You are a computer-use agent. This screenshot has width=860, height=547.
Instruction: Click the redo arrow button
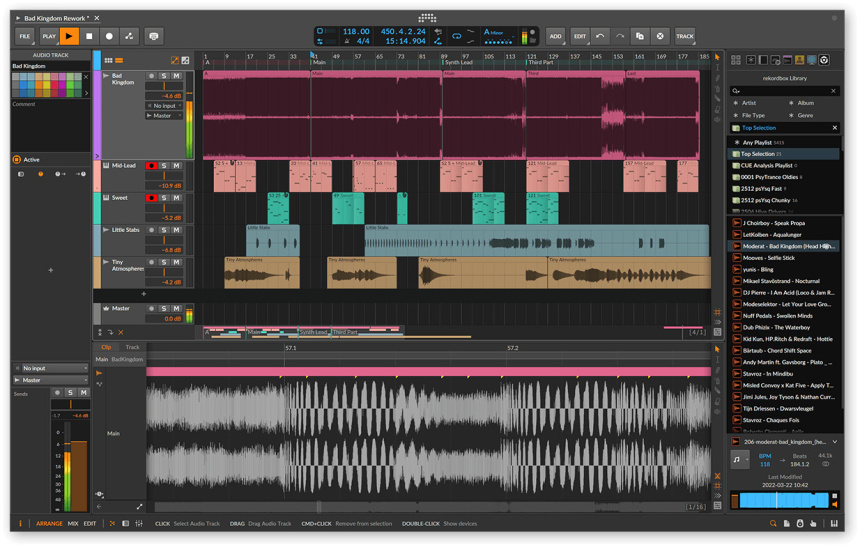[620, 36]
